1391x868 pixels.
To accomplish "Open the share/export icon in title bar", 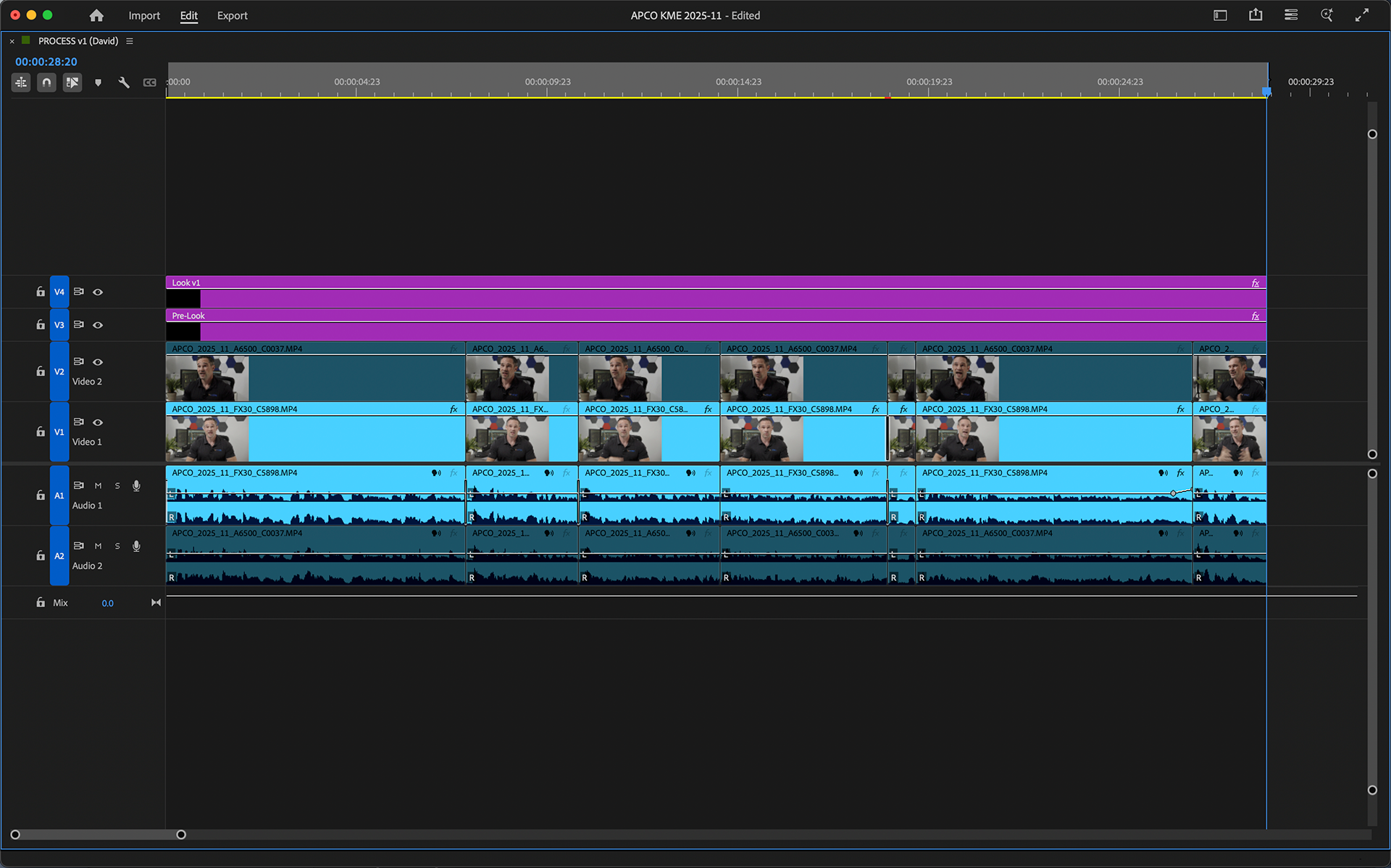I will pyautogui.click(x=1256, y=14).
